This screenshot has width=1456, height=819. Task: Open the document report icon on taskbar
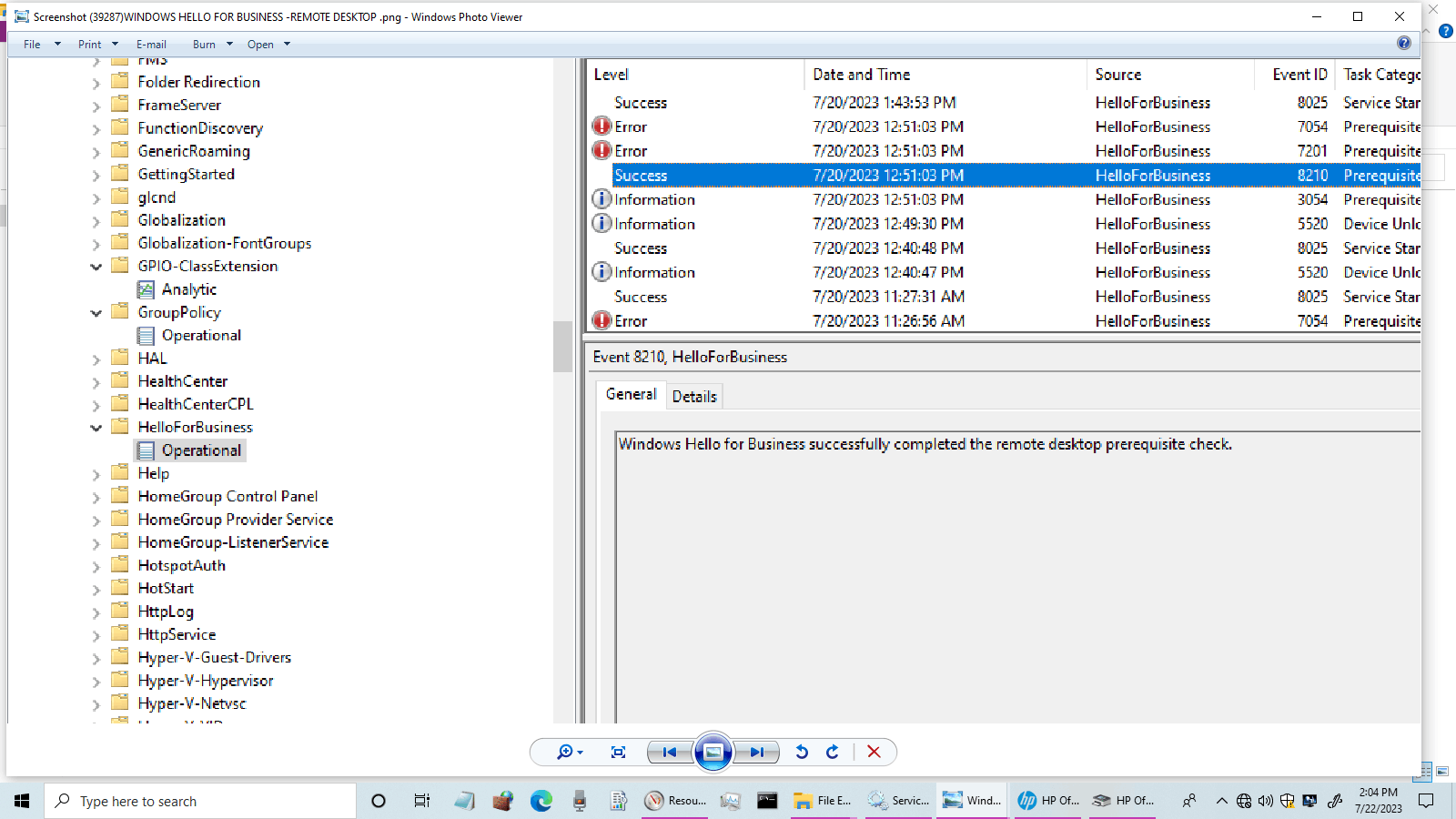619,801
